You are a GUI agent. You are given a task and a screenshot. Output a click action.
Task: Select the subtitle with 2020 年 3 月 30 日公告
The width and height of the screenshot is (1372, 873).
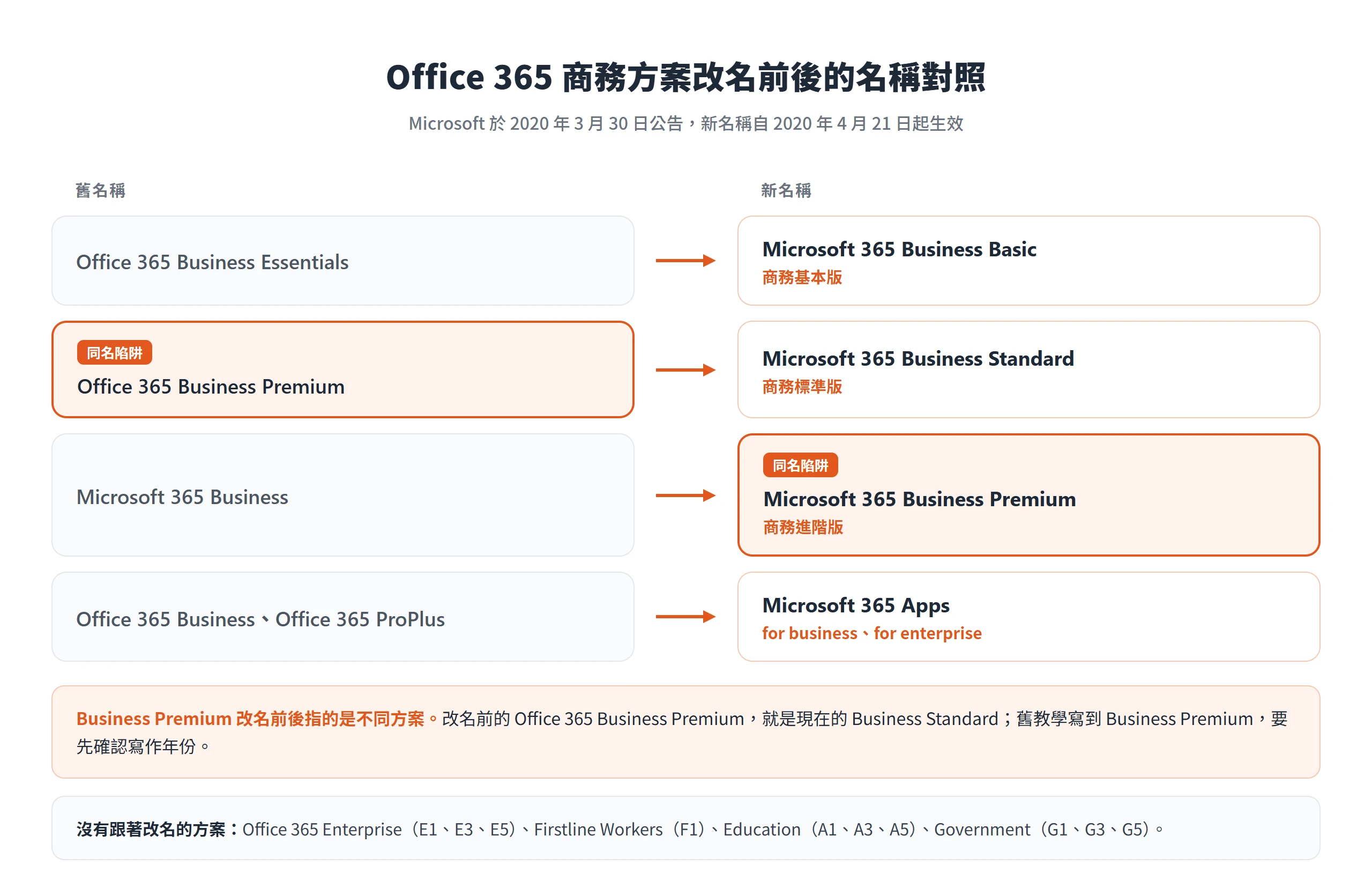point(685,123)
